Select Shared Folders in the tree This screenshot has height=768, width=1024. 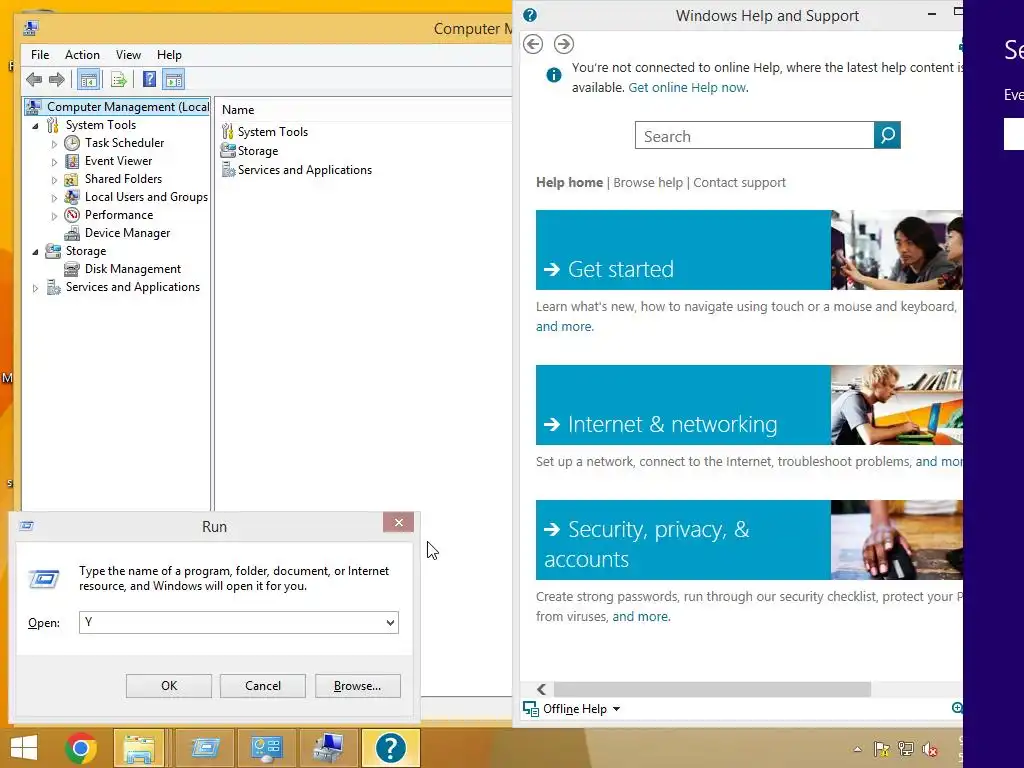point(123,178)
